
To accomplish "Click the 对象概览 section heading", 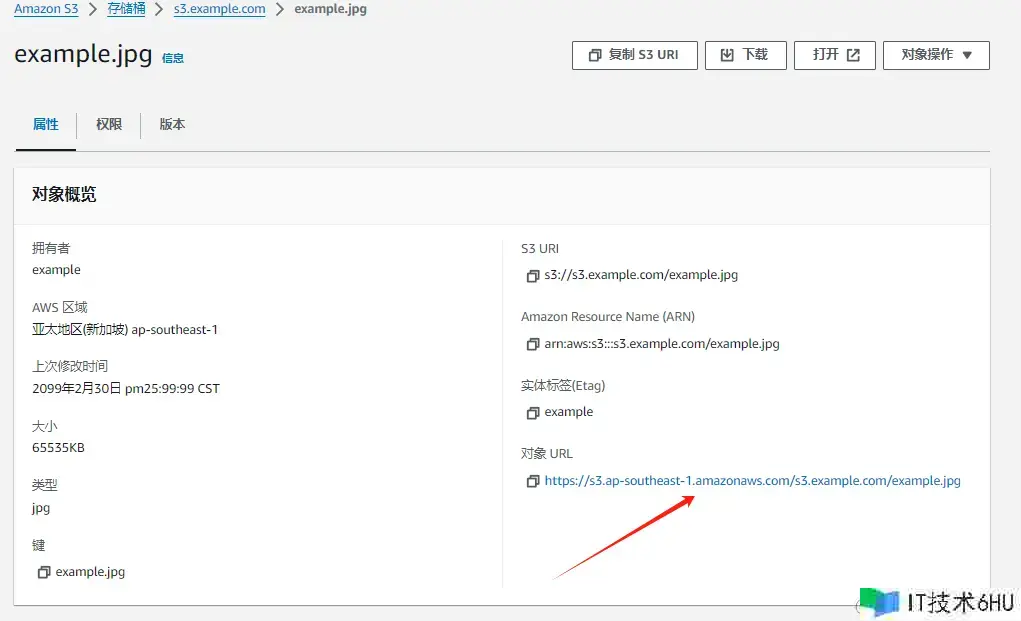I will click(x=64, y=195).
